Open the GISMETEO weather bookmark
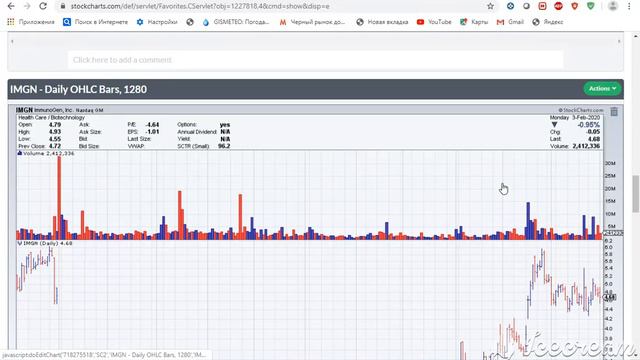This screenshot has width=640, height=360. coord(236,22)
